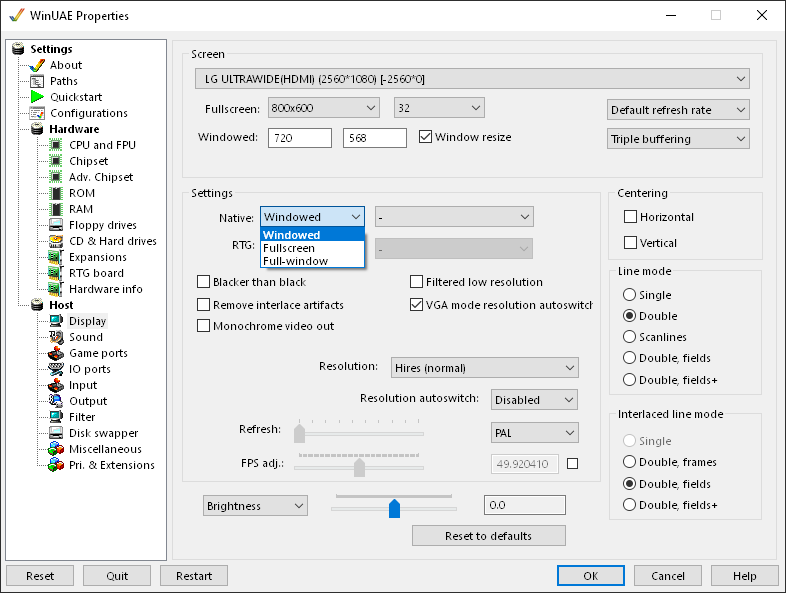Click the Windowed width field 720
Image resolution: width=786 pixels, height=593 pixels.
pos(300,138)
